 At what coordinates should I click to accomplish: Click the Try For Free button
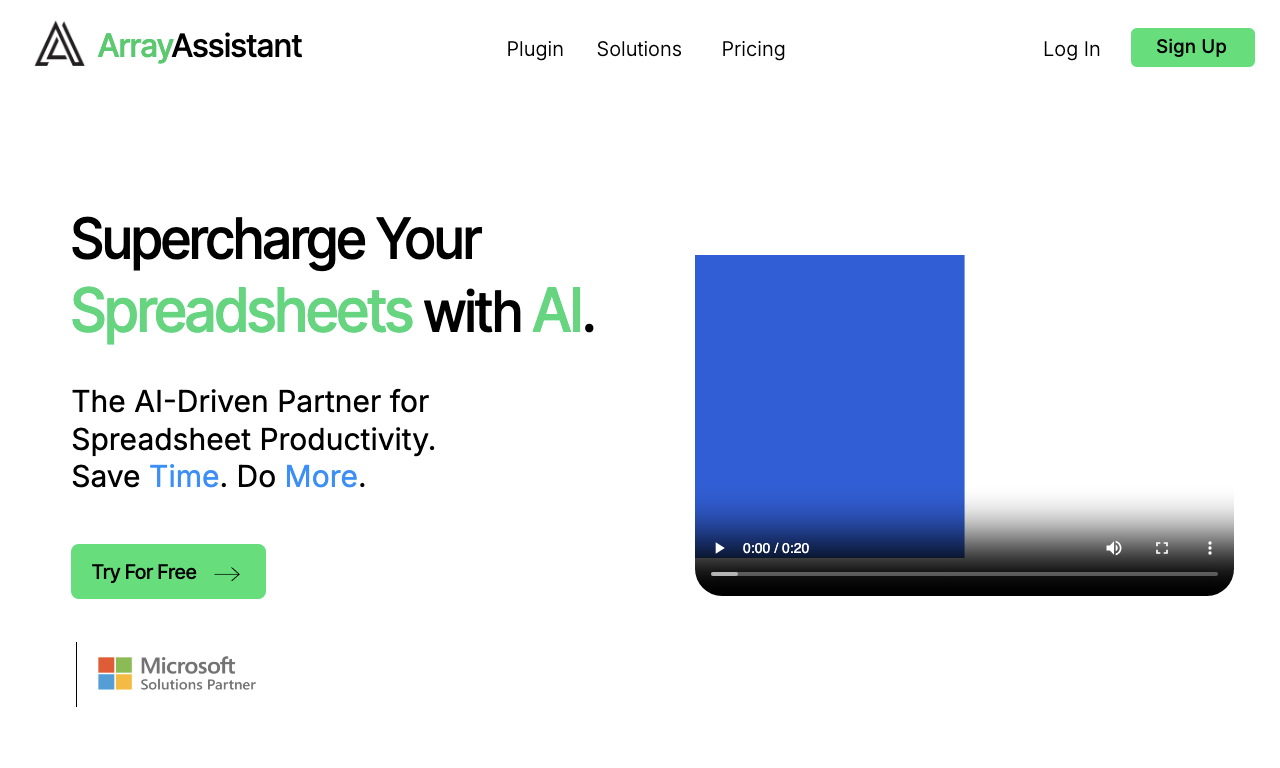point(168,572)
